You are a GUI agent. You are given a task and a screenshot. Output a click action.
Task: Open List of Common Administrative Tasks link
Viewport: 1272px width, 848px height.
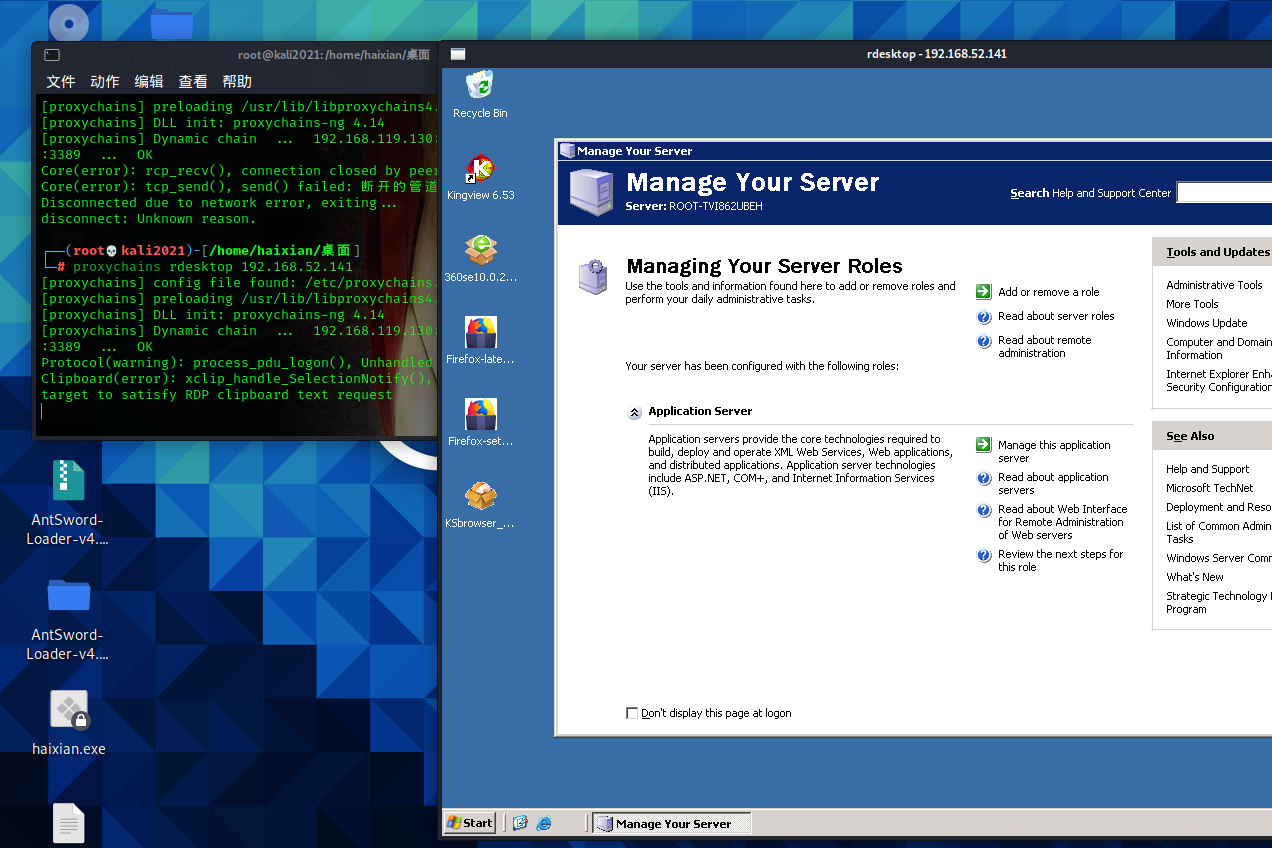[1218, 532]
